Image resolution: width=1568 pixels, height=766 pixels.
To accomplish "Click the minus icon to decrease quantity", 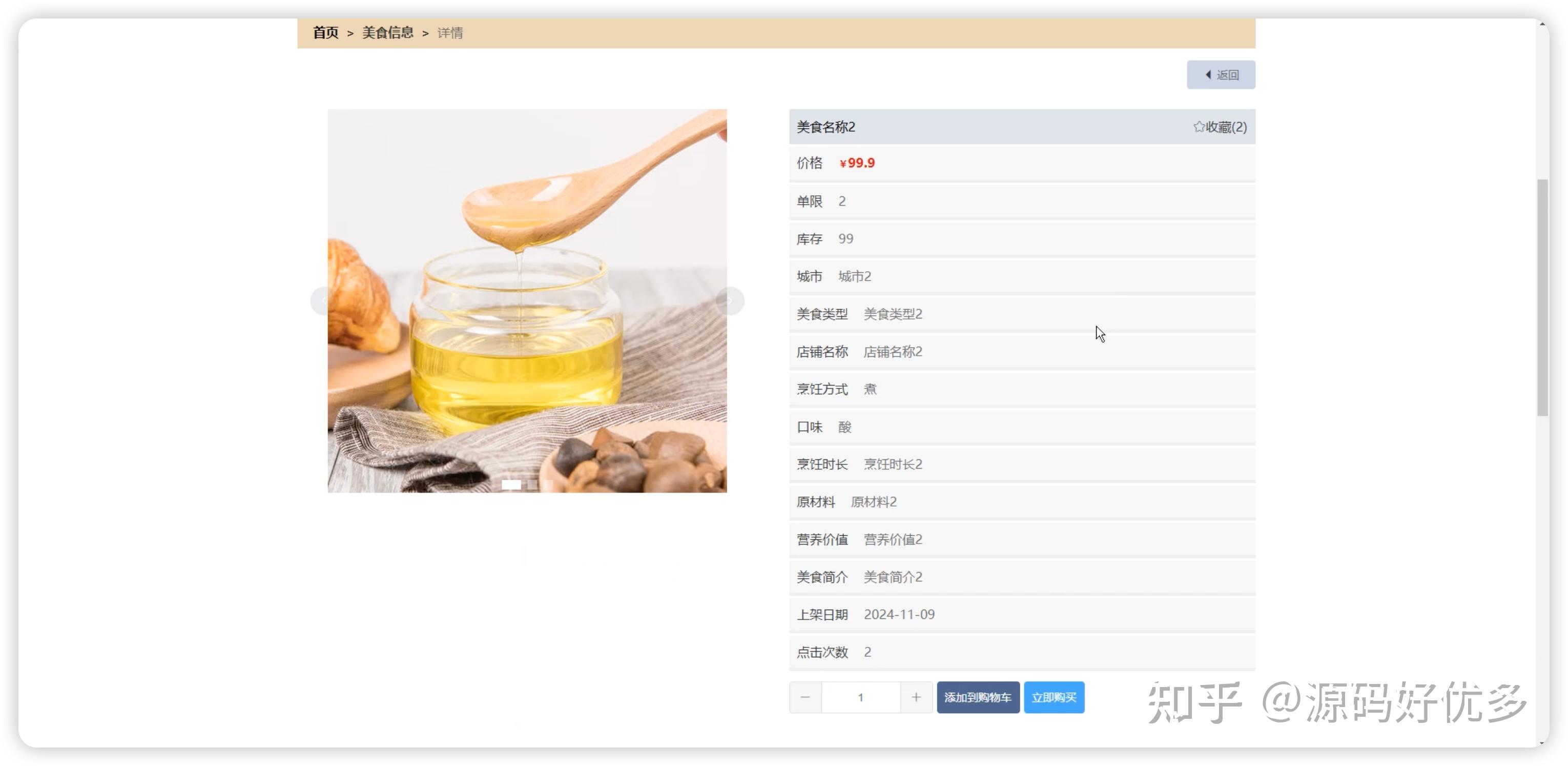I will pyautogui.click(x=806, y=697).
